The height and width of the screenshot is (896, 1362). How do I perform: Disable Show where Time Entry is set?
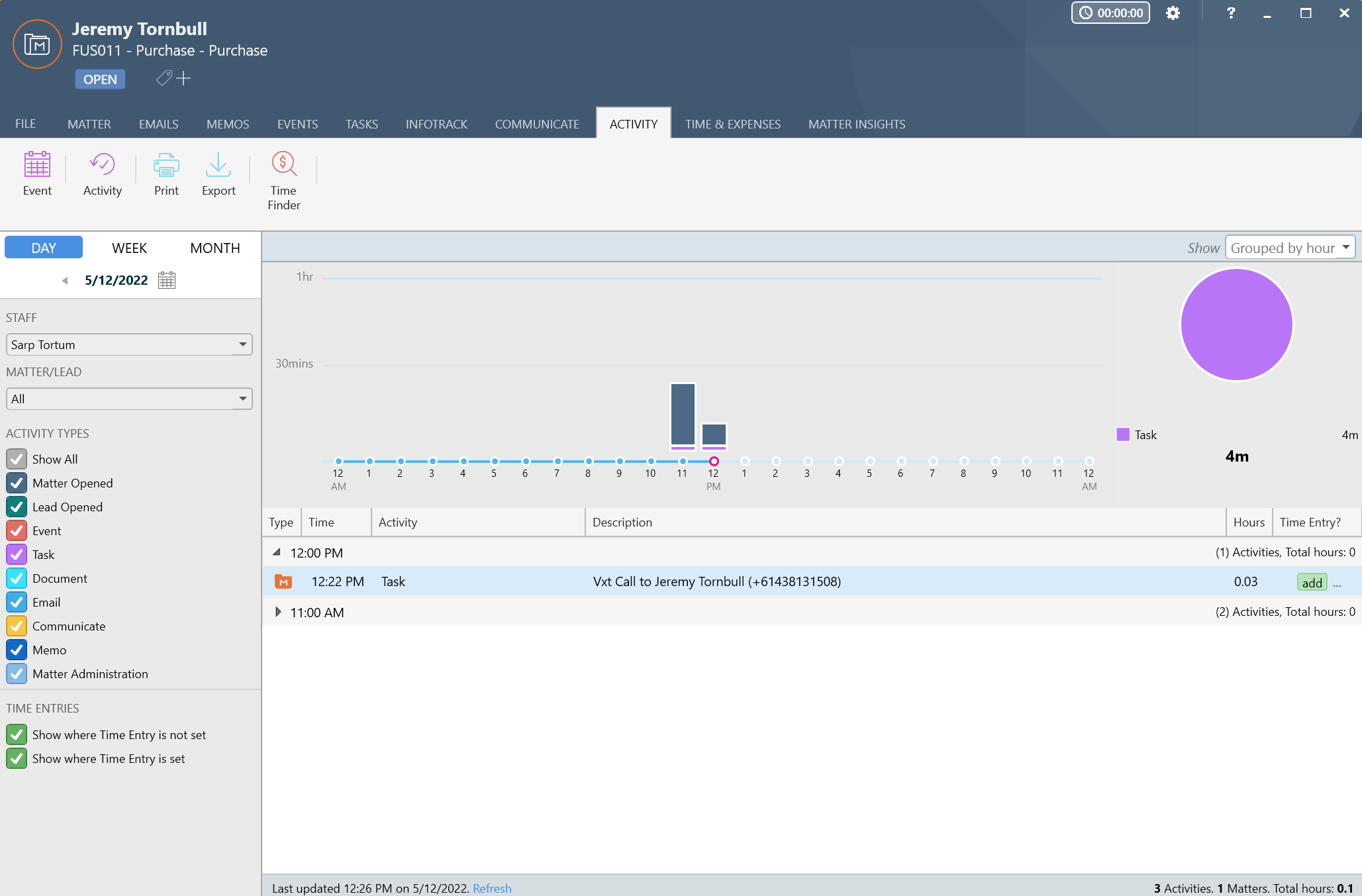17,758
